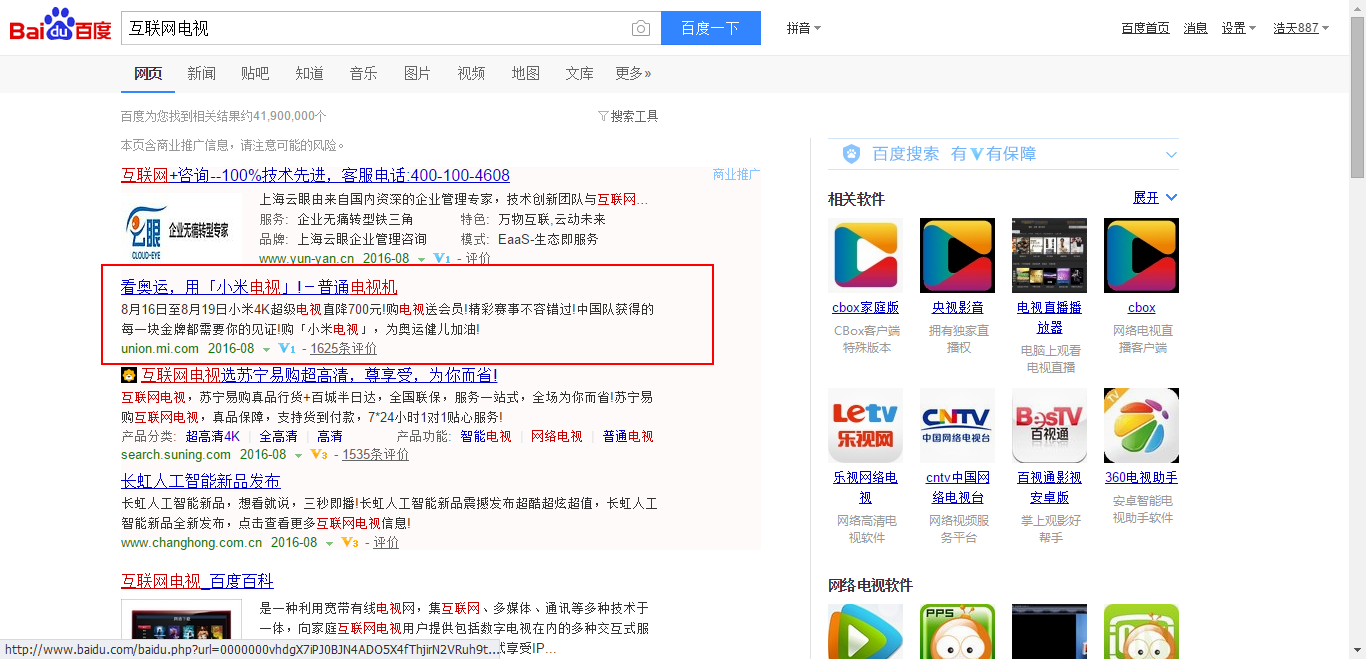Select the 超高清4K product category
1366x659 pixels.
coord(212,437)
